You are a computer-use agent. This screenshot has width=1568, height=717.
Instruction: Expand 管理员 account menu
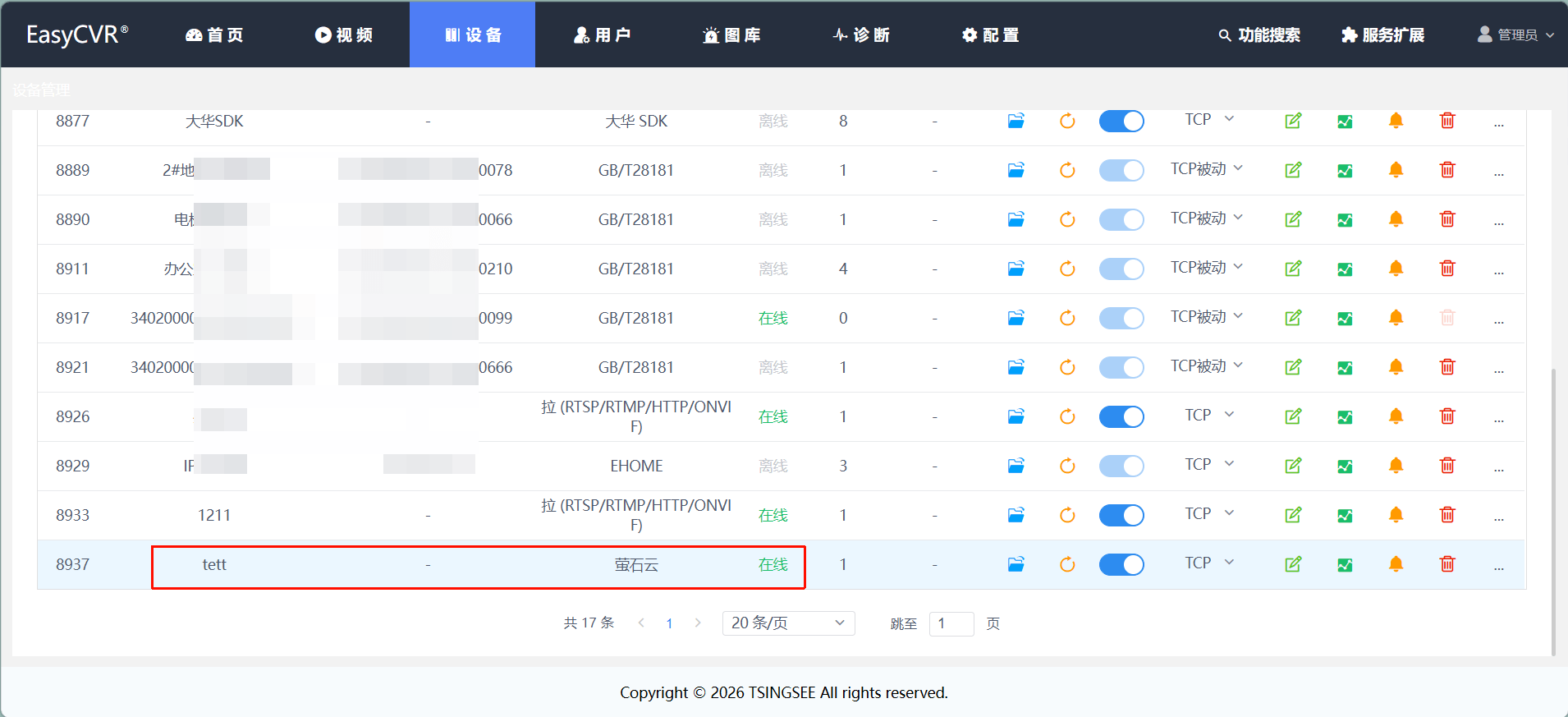point(1515,34)
